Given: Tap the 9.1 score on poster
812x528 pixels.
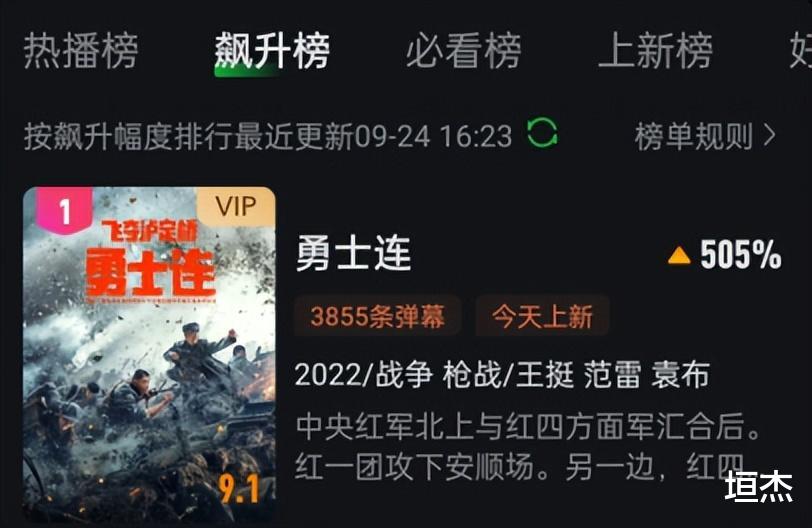Looking at the screenshot, I should pos(239,489).
